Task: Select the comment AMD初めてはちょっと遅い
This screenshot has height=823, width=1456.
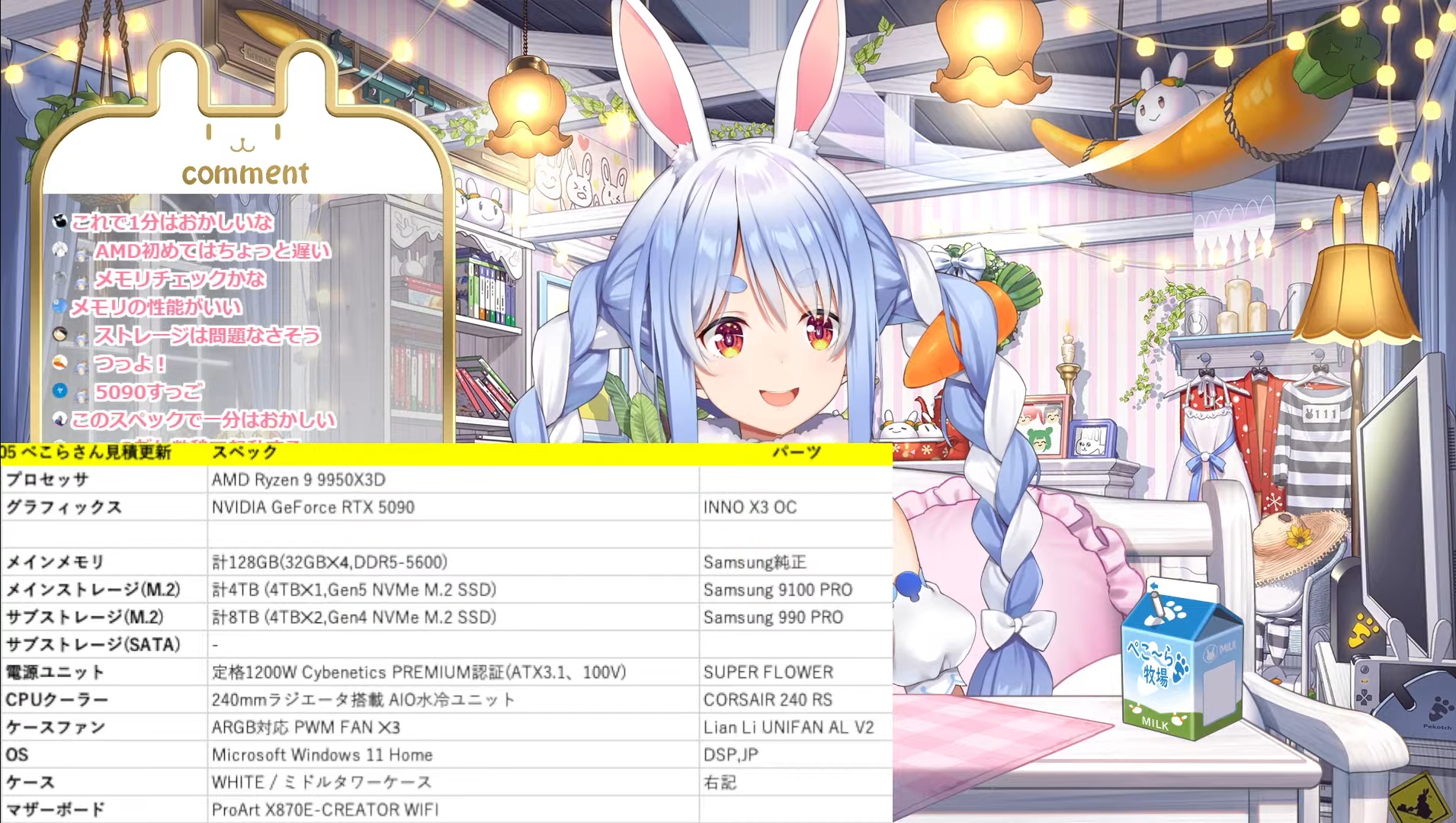Action: [213, 250]
